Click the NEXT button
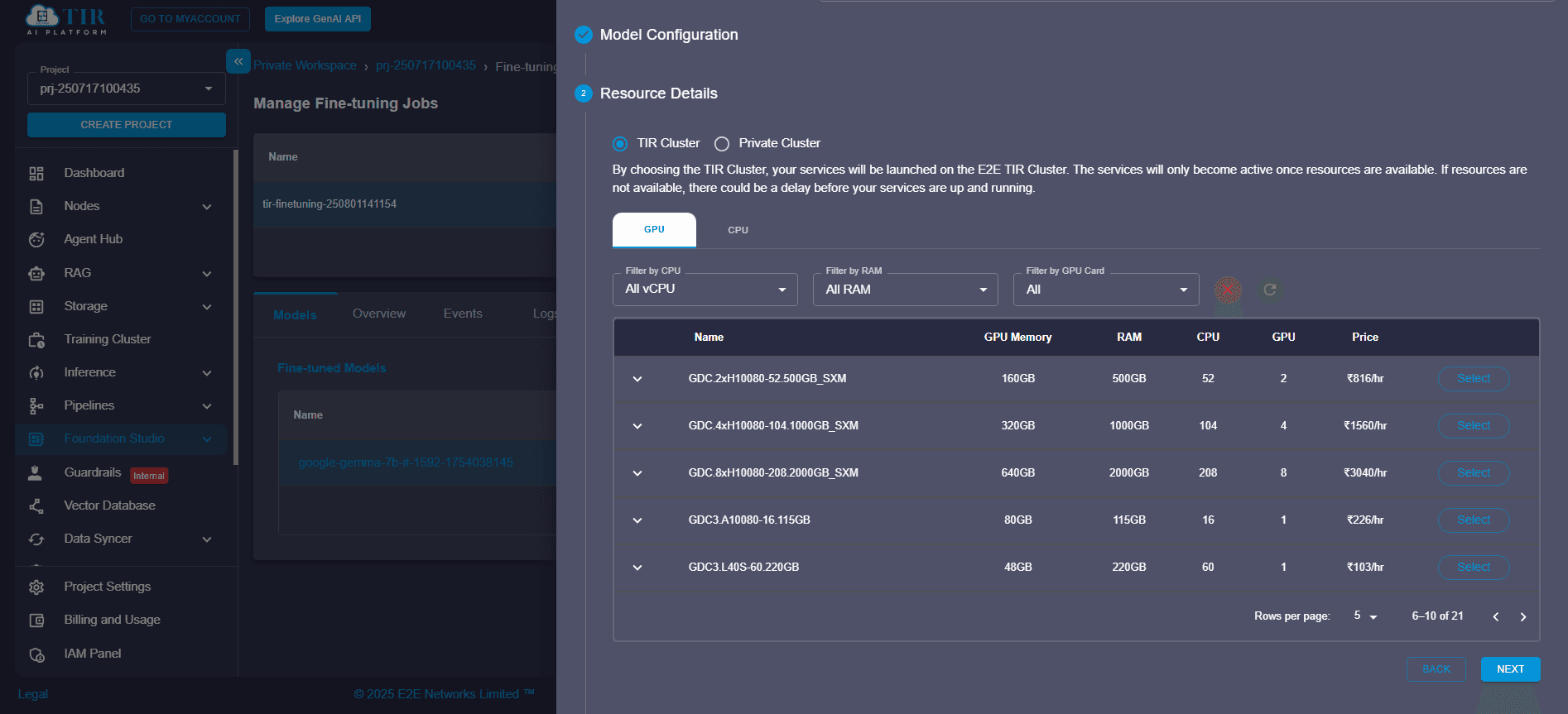This screenshot has height=714, width=1568. [x=1510, y=669]
